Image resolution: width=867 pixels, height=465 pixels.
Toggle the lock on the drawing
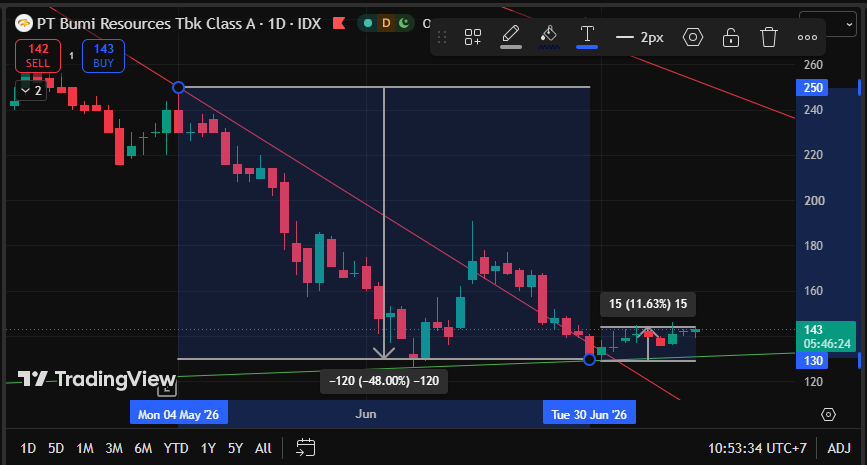(731, 37)
